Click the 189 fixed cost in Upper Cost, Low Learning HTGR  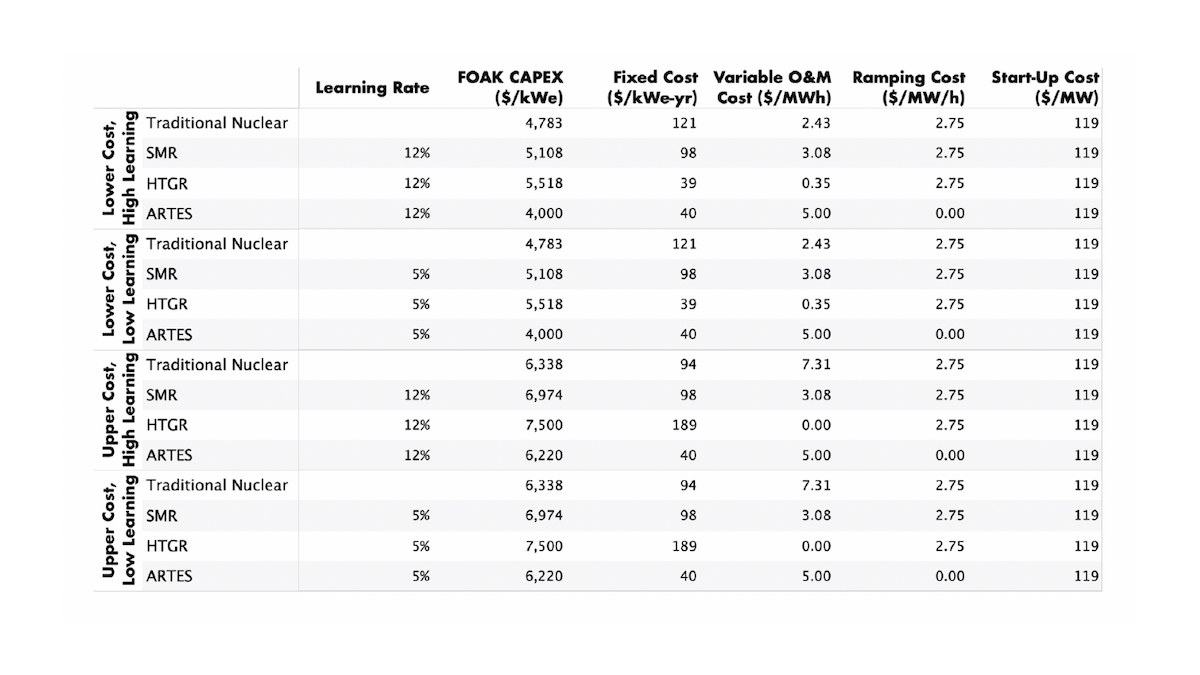pos(684,546)
